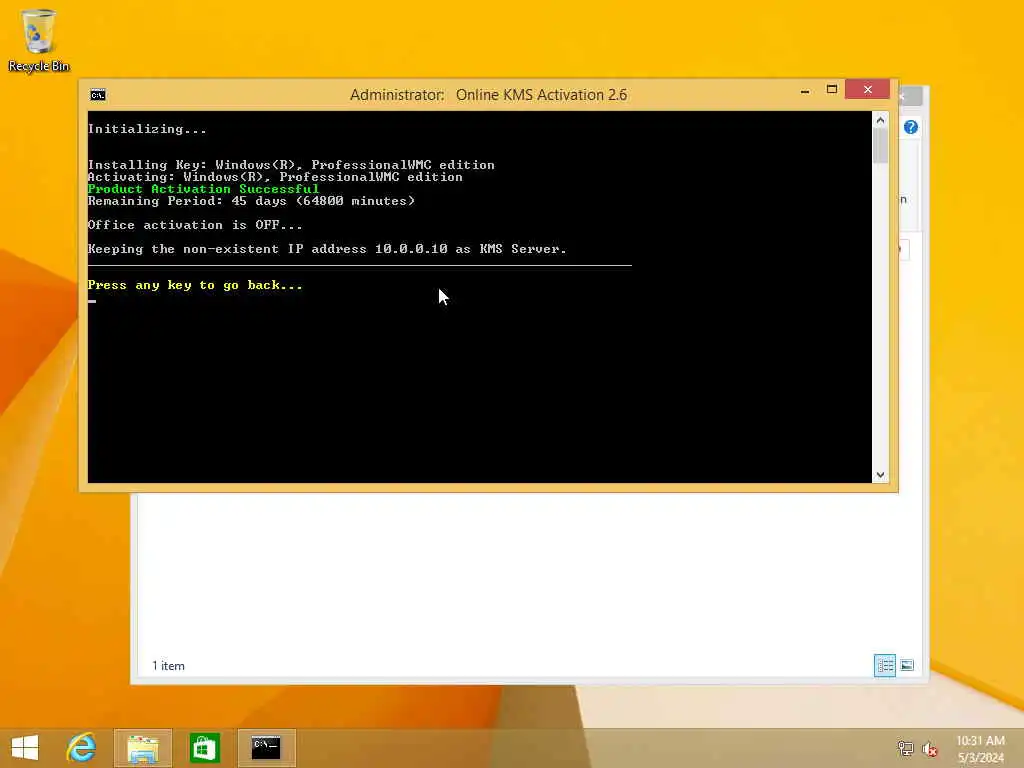Select the command prompt taskbar icon
The height and width of the screenshot is (768, 1024).
(266, 748)
